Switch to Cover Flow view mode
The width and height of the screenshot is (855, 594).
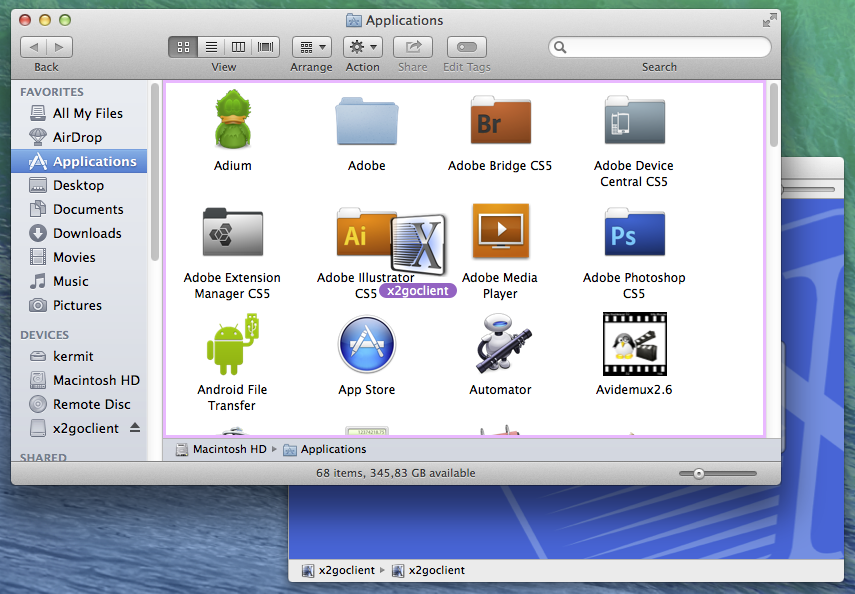click(265, 47)
